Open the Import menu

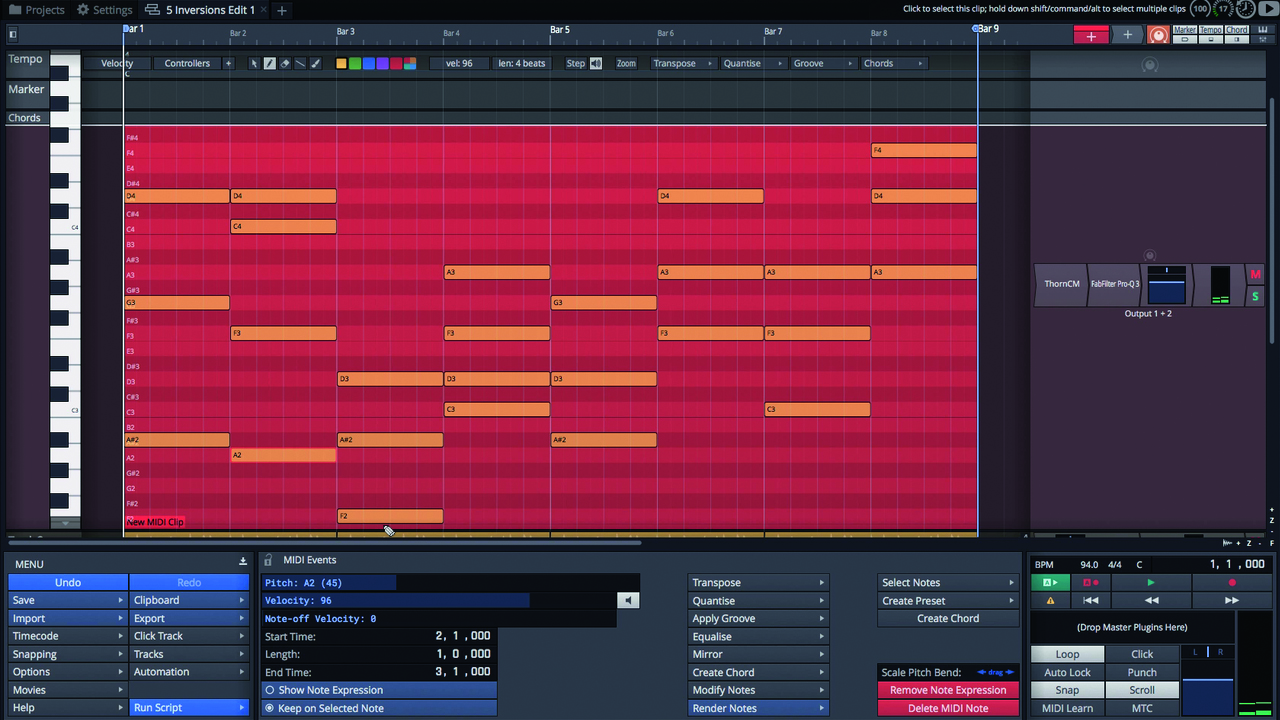68,618
